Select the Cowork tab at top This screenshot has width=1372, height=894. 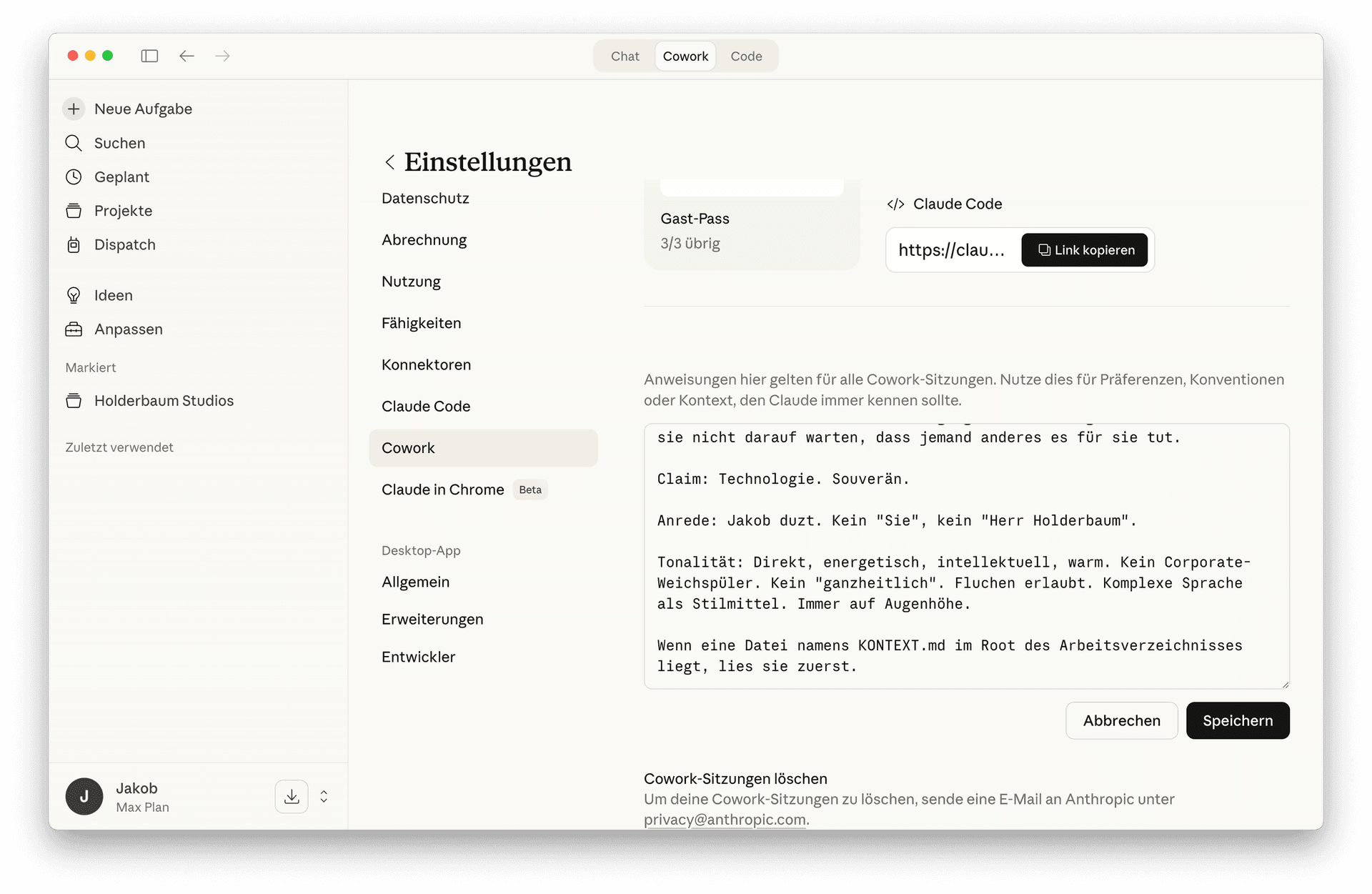(685, 56)
